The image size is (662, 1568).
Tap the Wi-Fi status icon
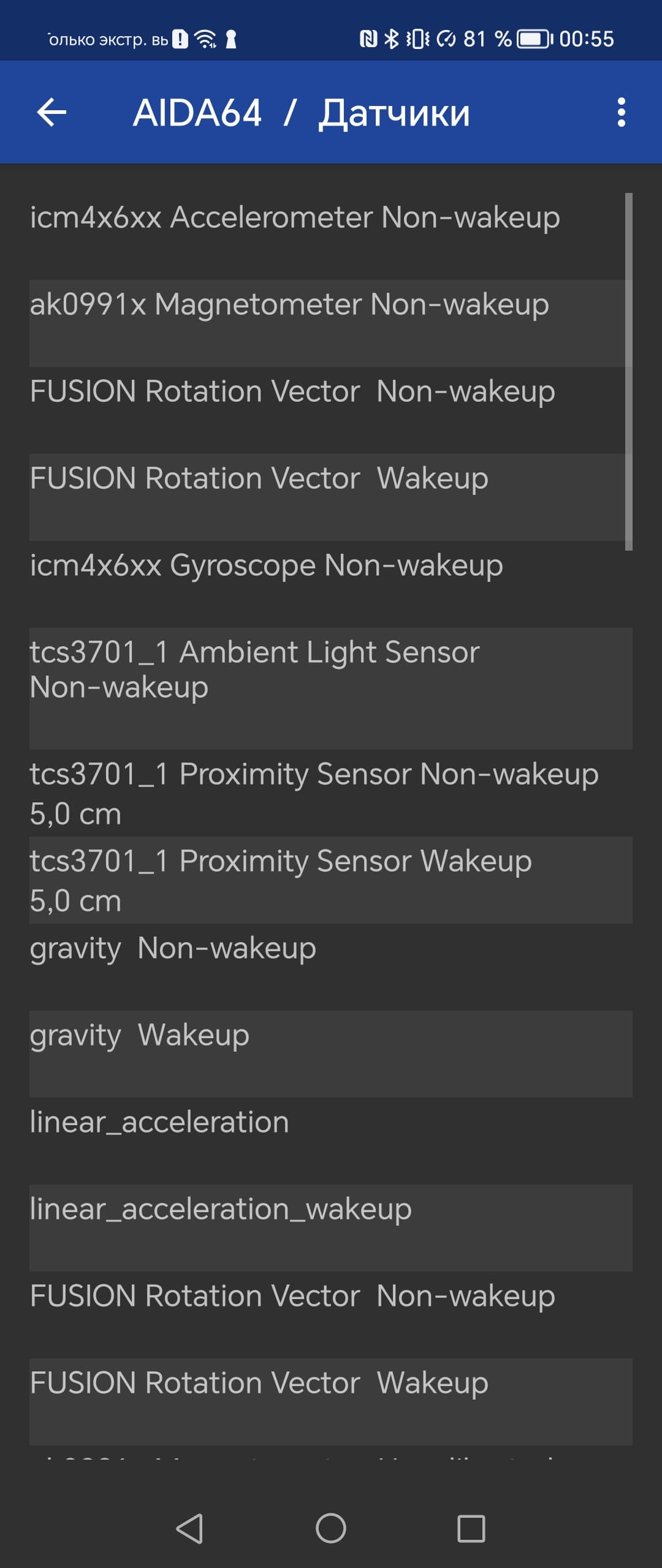pos(205,39)
